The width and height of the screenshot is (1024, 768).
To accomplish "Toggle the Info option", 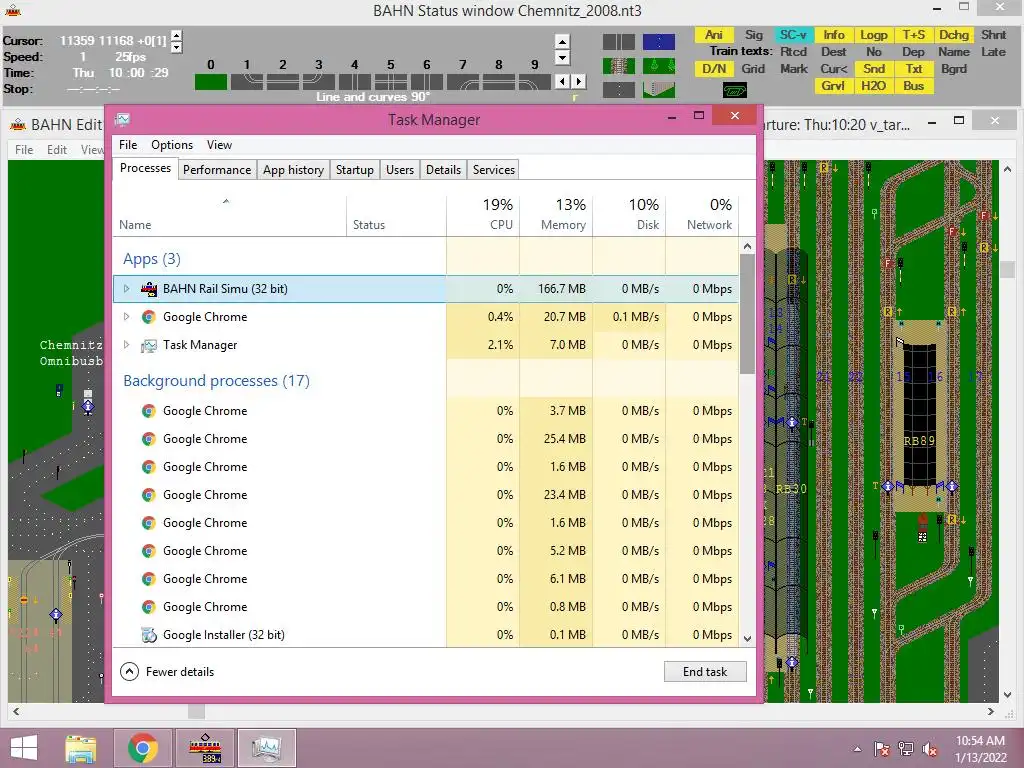I will pyautogui.click(x=833, y=35).
